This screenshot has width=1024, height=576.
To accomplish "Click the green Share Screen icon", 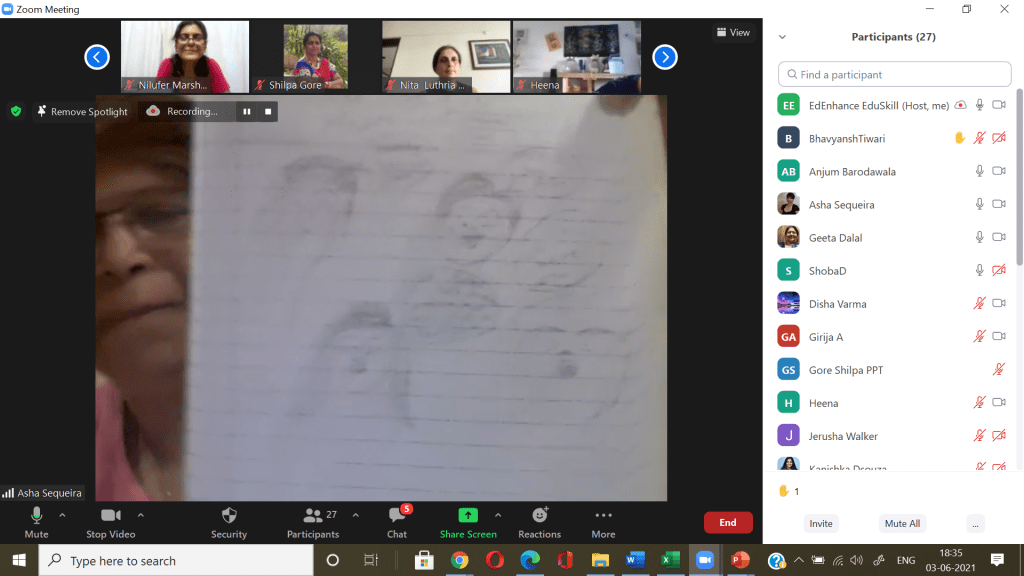I will coord(468,515).
